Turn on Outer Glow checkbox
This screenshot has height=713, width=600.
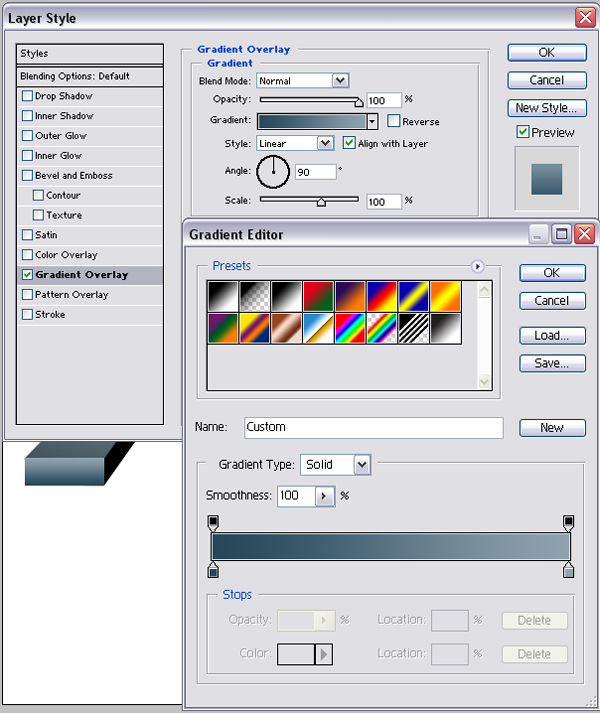(x=27, y=136)
